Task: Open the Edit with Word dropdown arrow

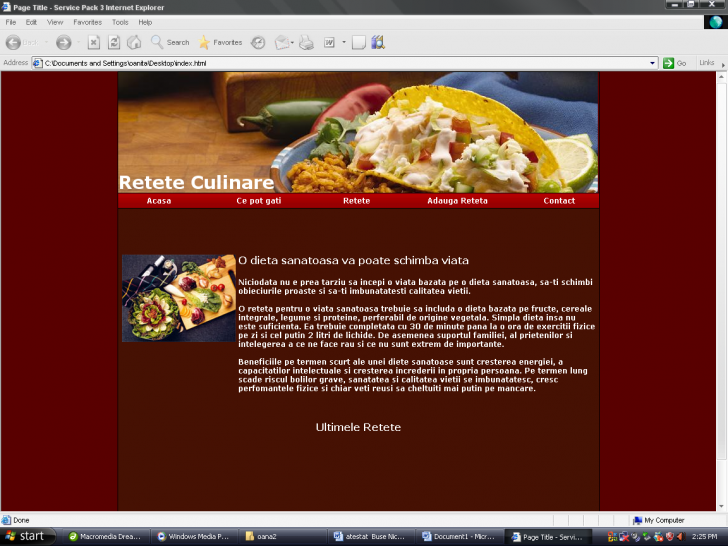Action: coord(343,42)
